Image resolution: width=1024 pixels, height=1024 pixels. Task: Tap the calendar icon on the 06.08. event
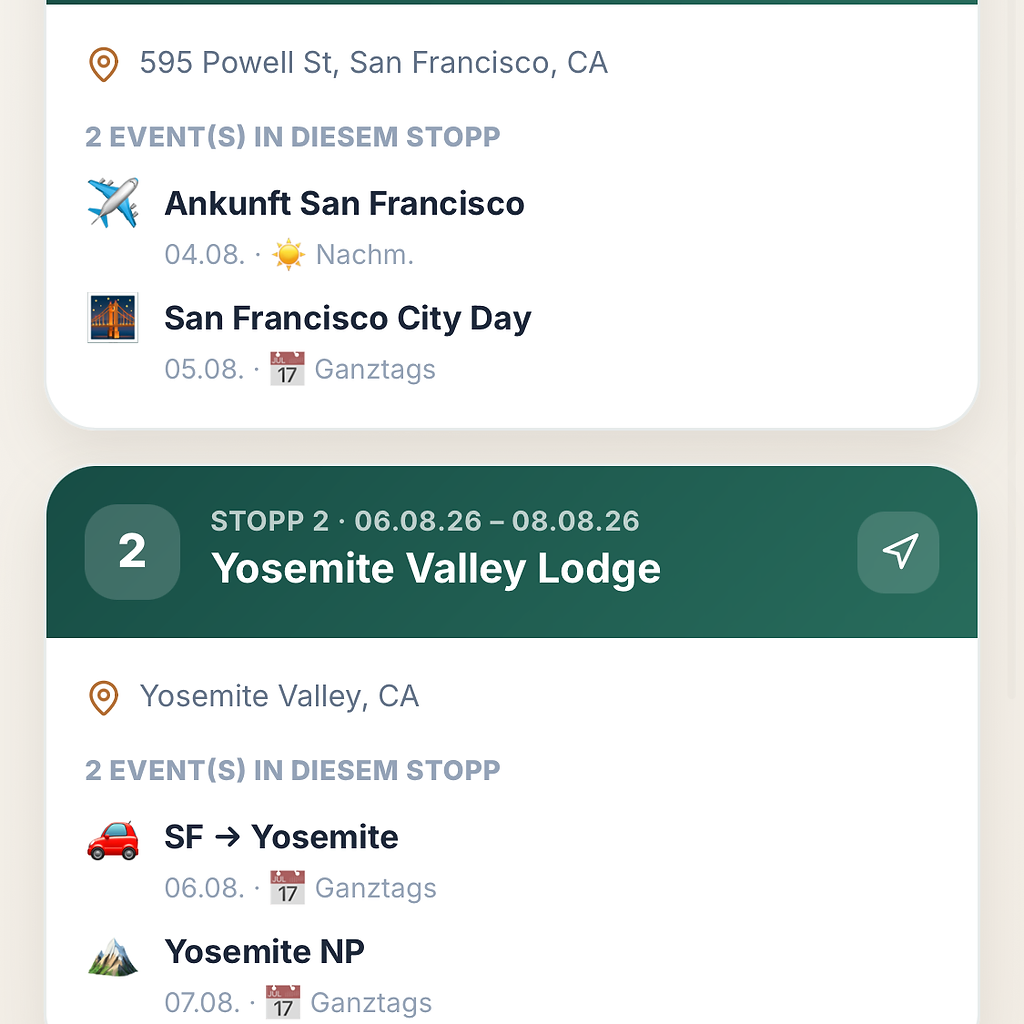tap(287, 888)
